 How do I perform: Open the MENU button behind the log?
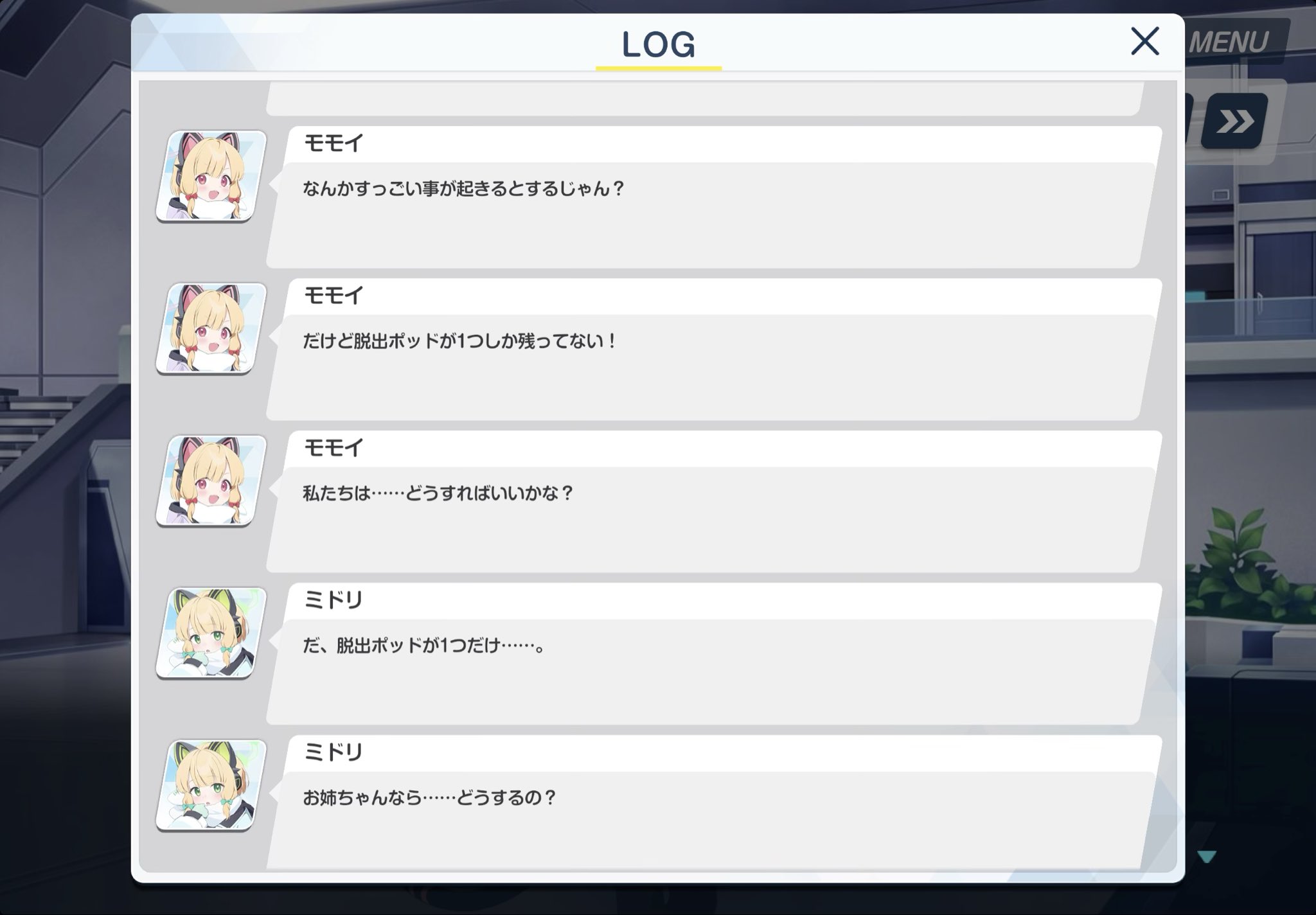(x=1229, y=42)
